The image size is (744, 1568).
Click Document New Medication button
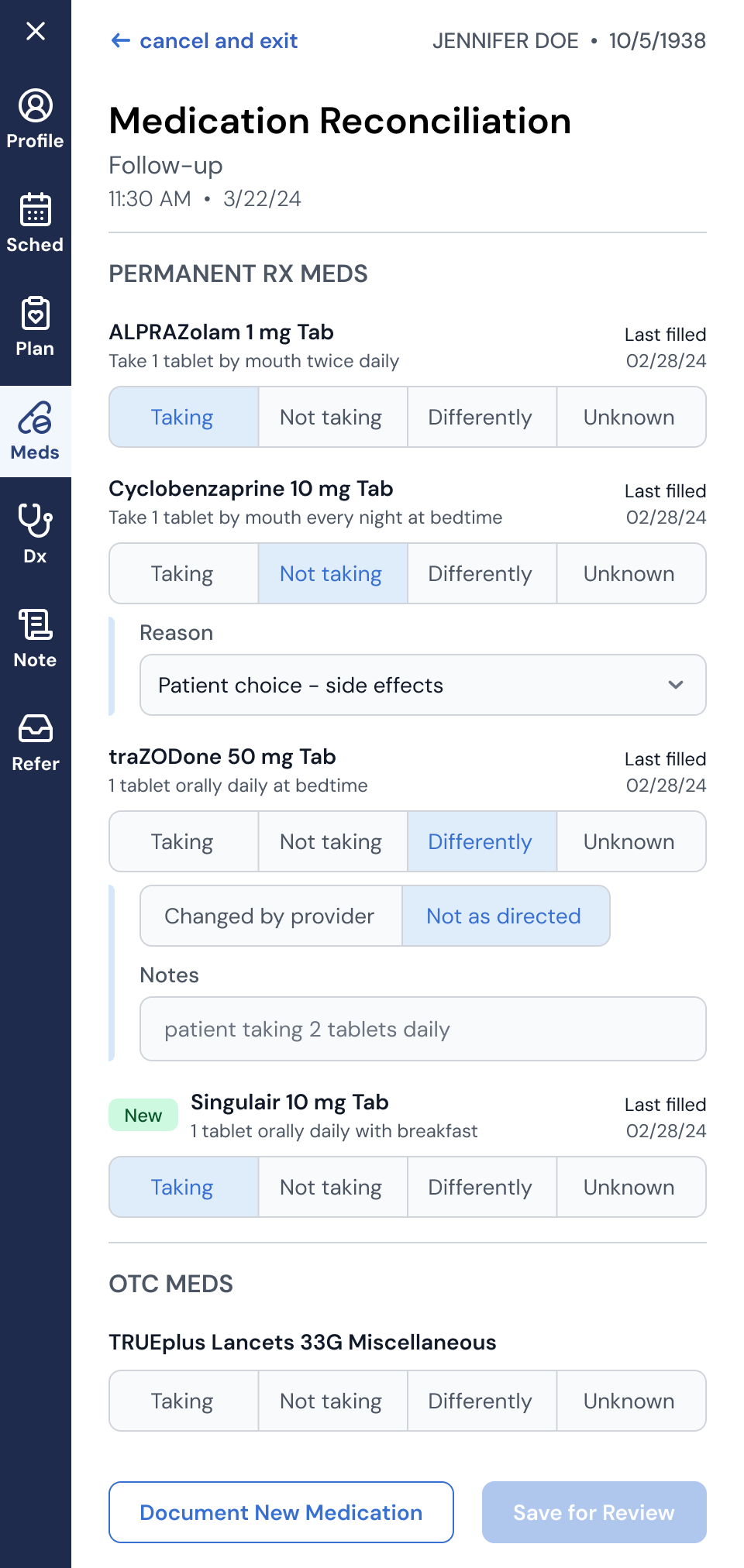(281, 1512)
